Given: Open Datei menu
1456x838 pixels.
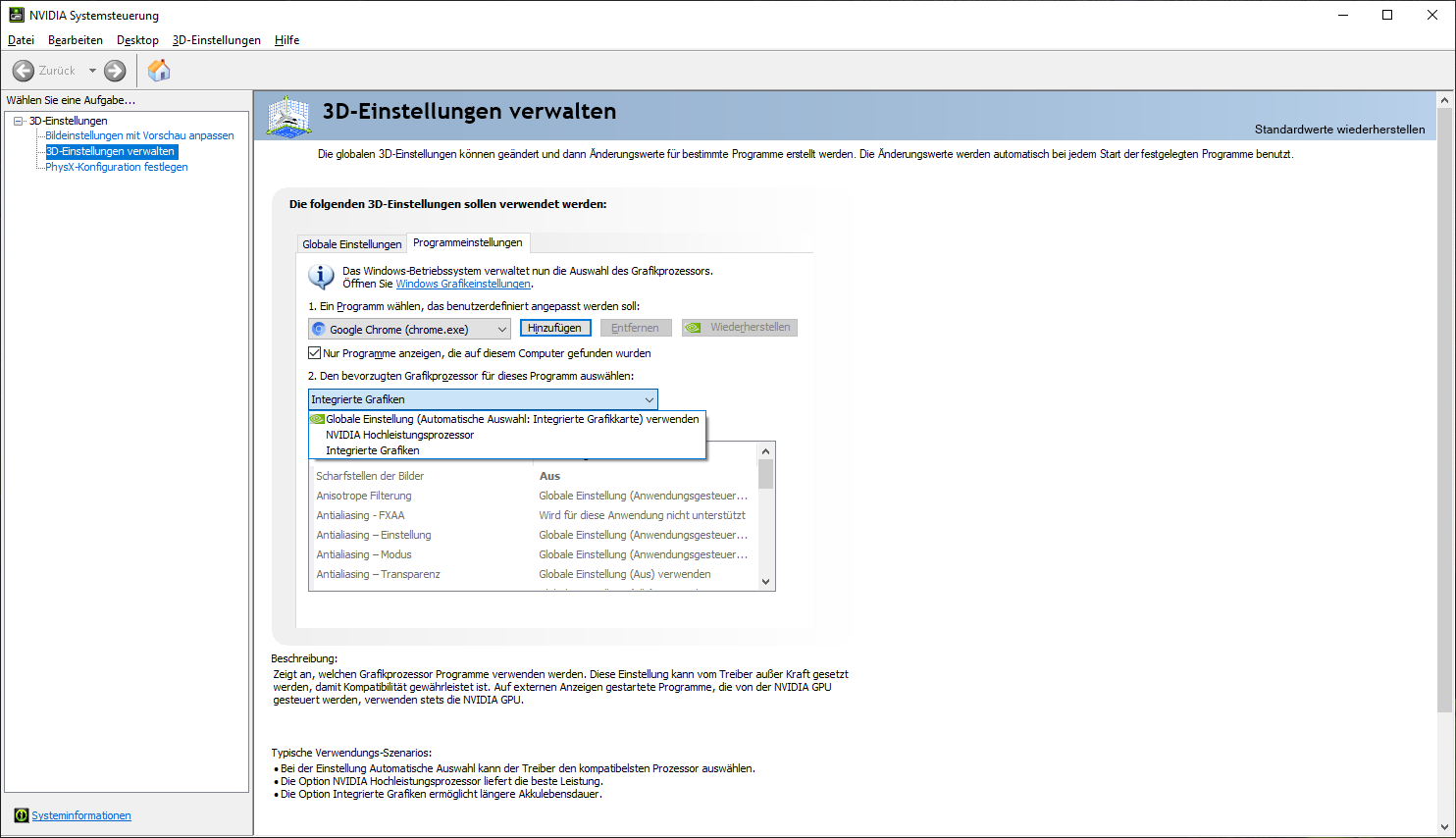Looking at the screenshot, I should point(21,40).
